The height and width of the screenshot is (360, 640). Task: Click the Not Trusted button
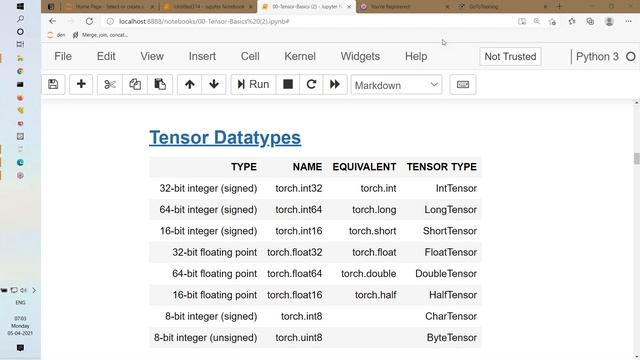[x=510, y=57]
